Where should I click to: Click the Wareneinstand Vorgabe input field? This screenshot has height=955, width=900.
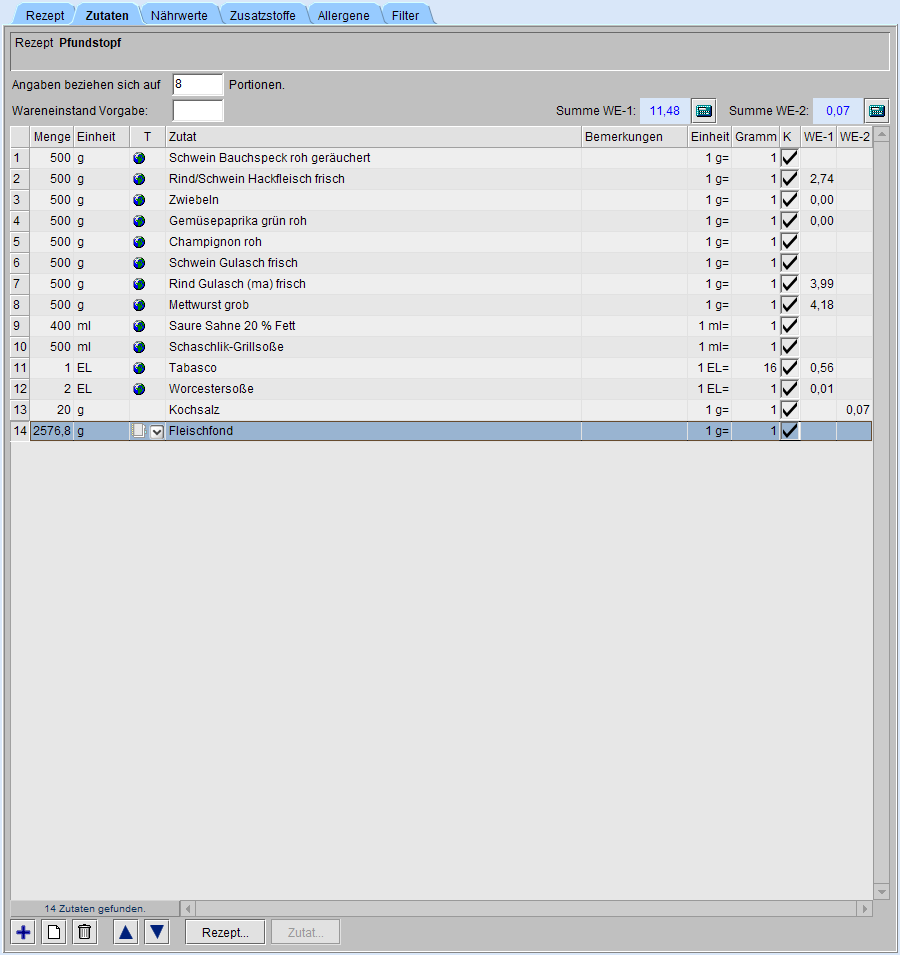[x=198, y=111]
